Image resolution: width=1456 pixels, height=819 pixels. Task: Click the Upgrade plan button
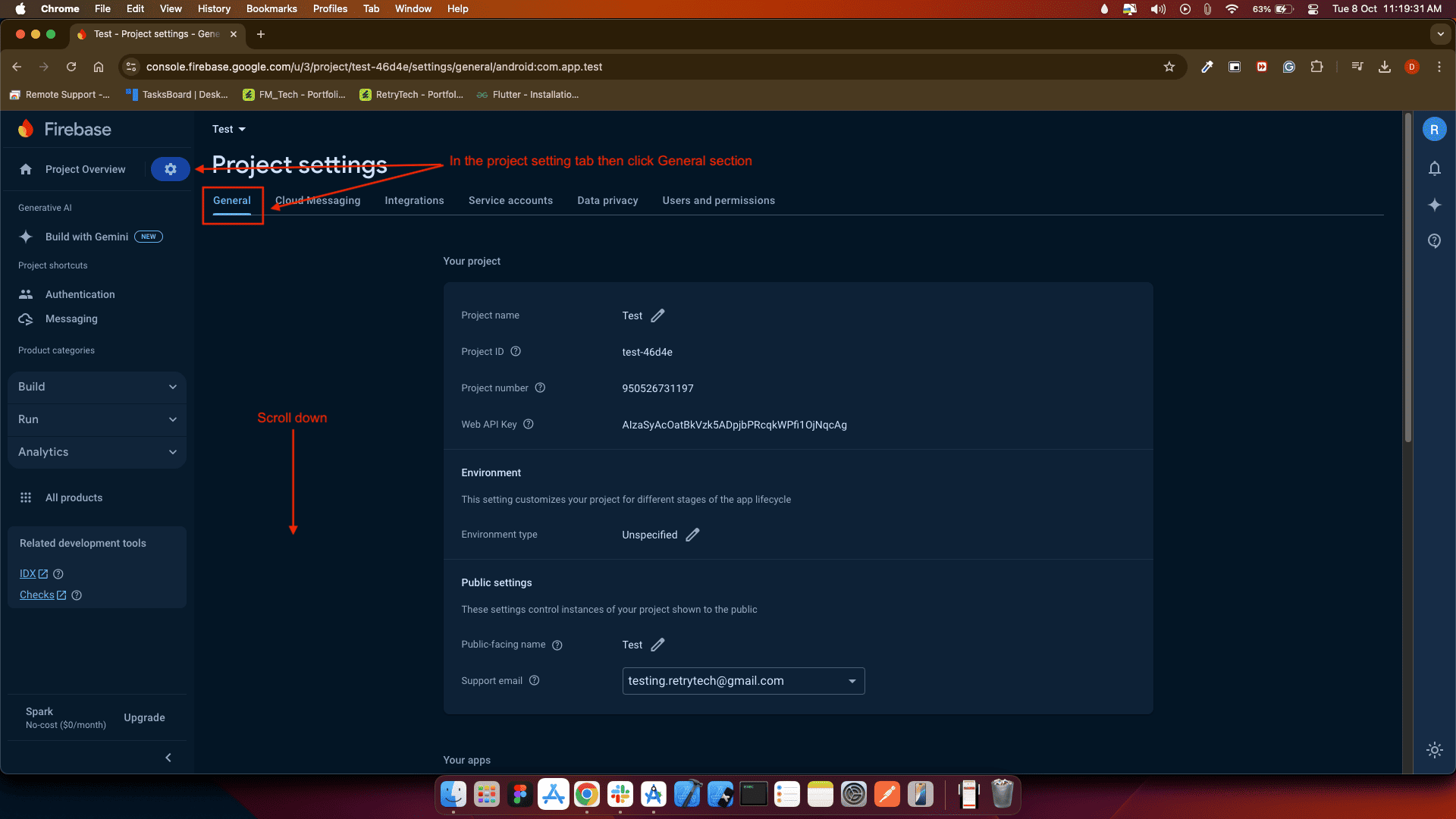tap(144, 717)
